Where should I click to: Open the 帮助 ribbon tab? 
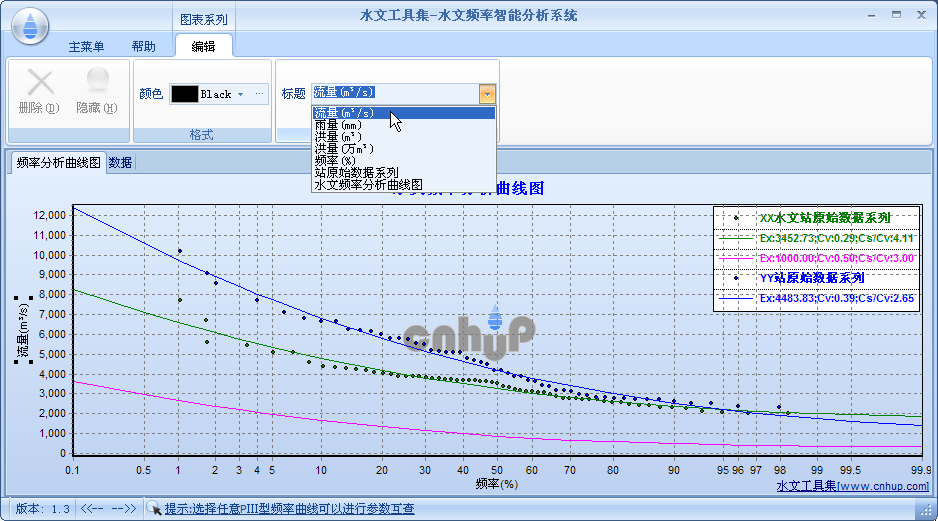coord(143,46)
